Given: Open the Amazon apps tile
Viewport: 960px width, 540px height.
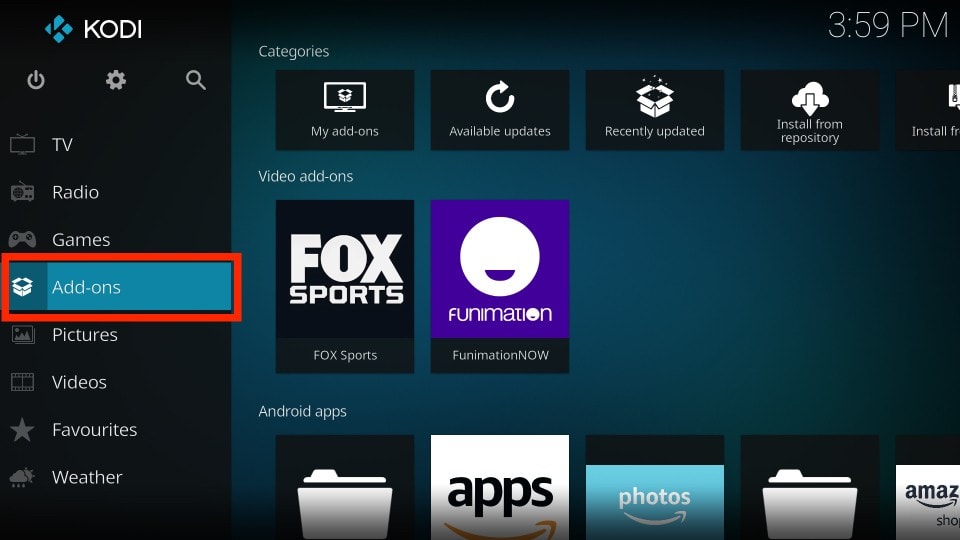Looking at the screenshot, I should click(500, 487).
